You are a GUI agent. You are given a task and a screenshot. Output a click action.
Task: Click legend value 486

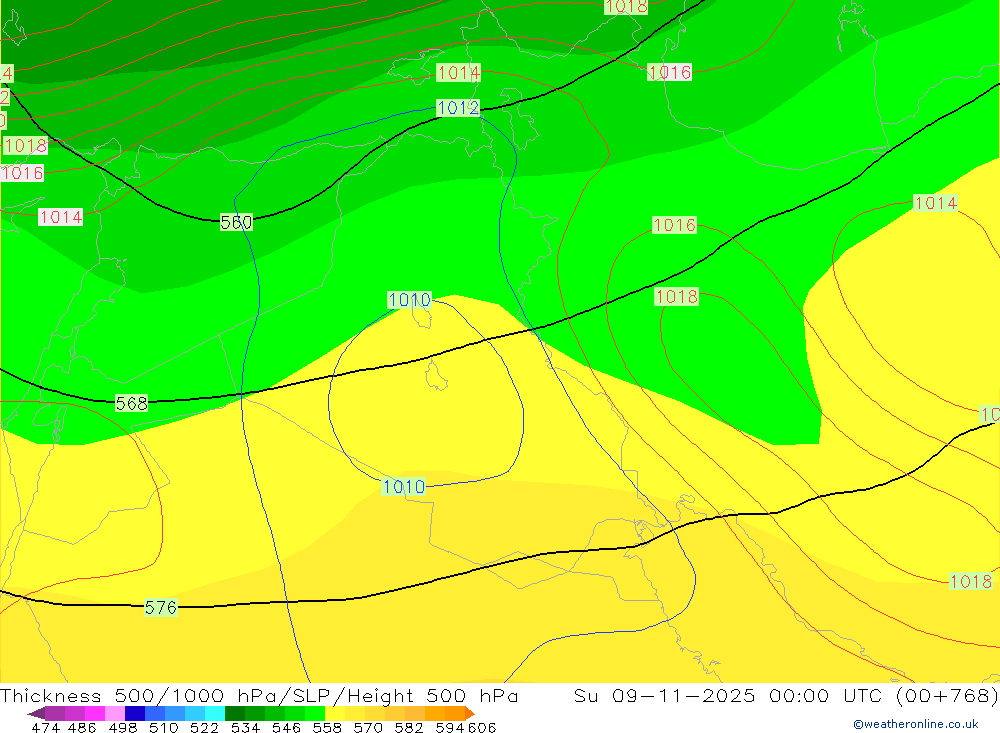82,727
